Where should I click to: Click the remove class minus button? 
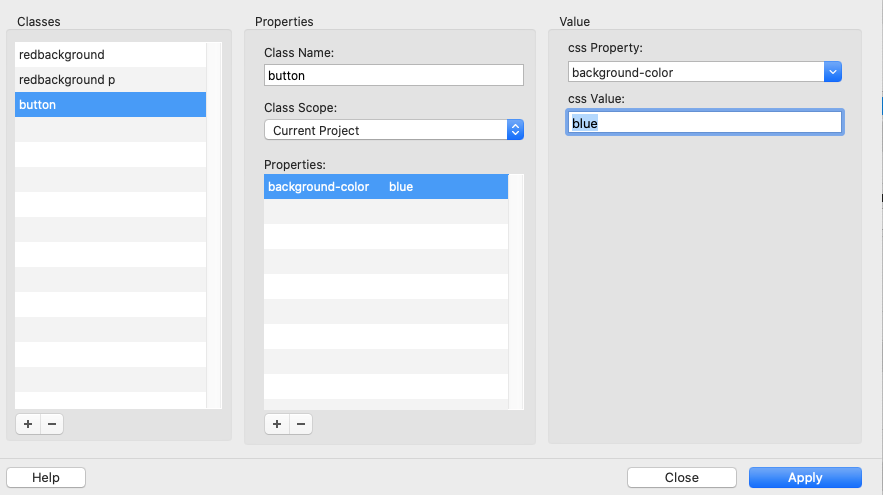51,424
